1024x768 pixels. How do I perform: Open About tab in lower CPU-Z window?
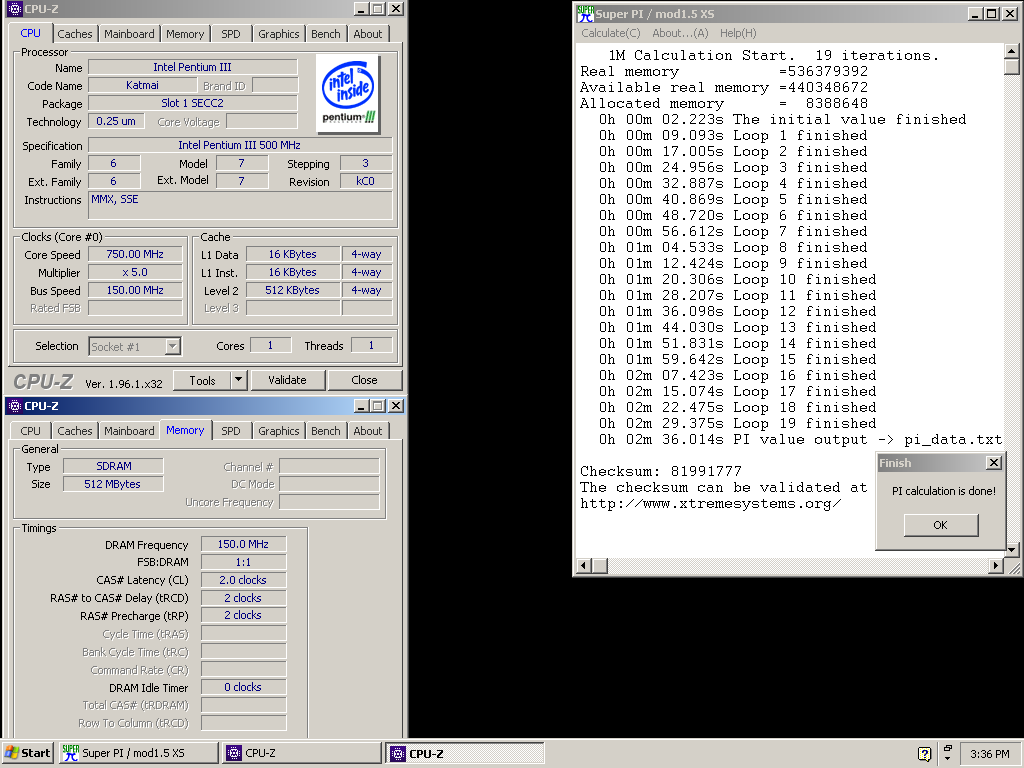(368, 431)
